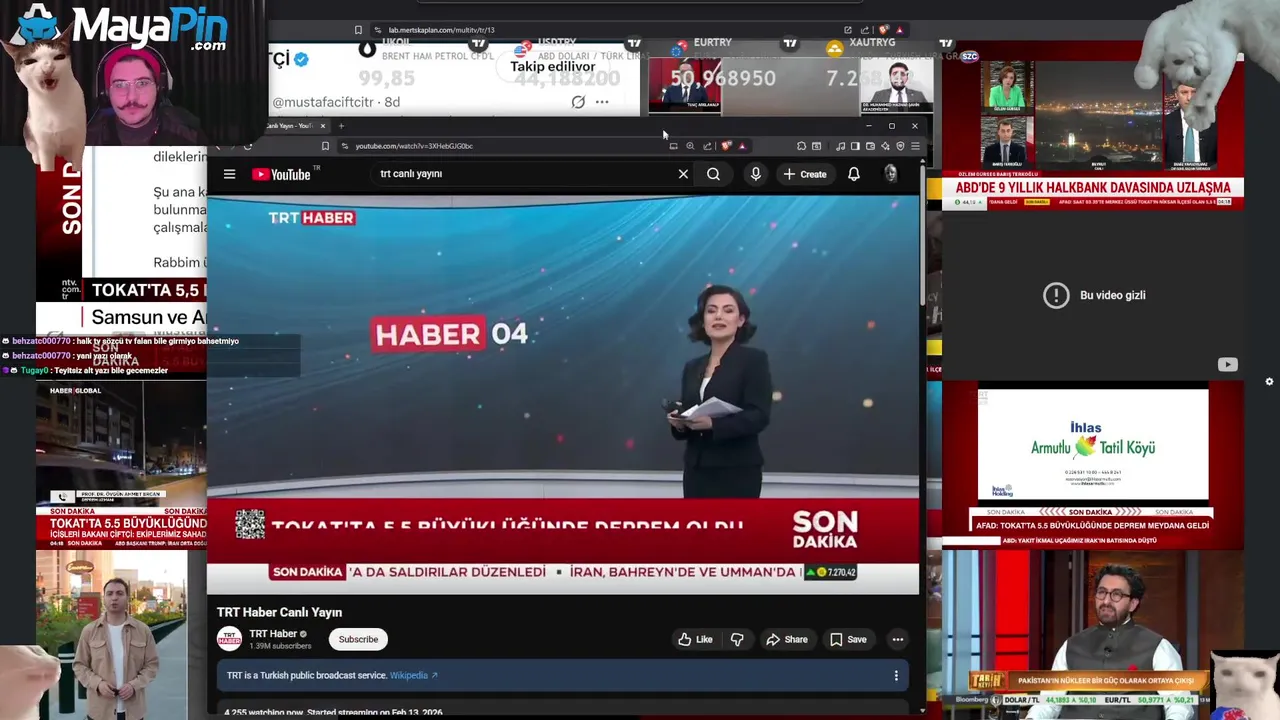The image size is (1280, 720).
Task: Open the extensions puzzle icon
Action: click(x=801, y=146)
